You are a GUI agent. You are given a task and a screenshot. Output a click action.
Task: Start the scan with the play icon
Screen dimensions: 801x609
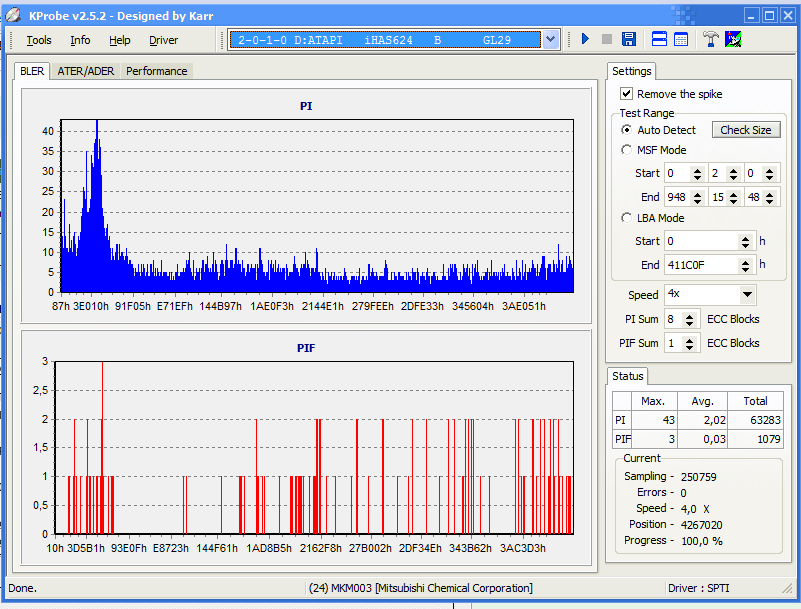[586, 39]
